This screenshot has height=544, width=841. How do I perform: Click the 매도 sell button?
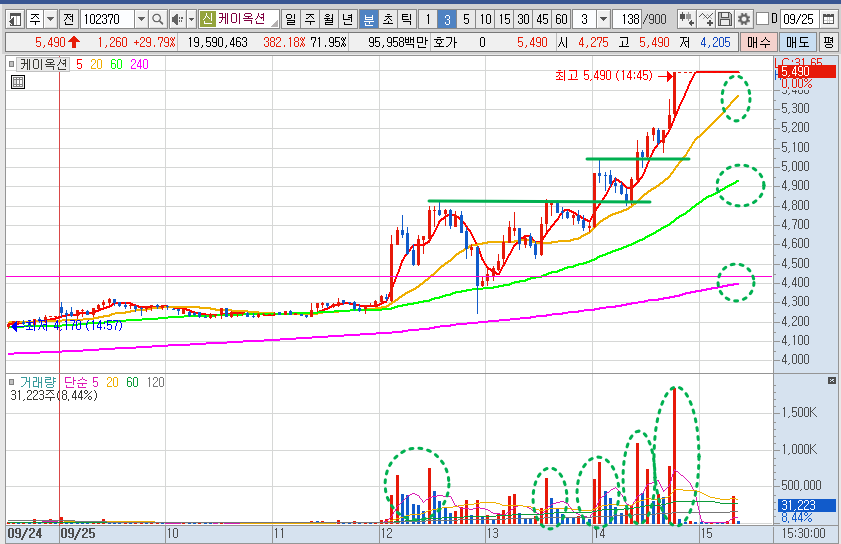tap(798, 42)
